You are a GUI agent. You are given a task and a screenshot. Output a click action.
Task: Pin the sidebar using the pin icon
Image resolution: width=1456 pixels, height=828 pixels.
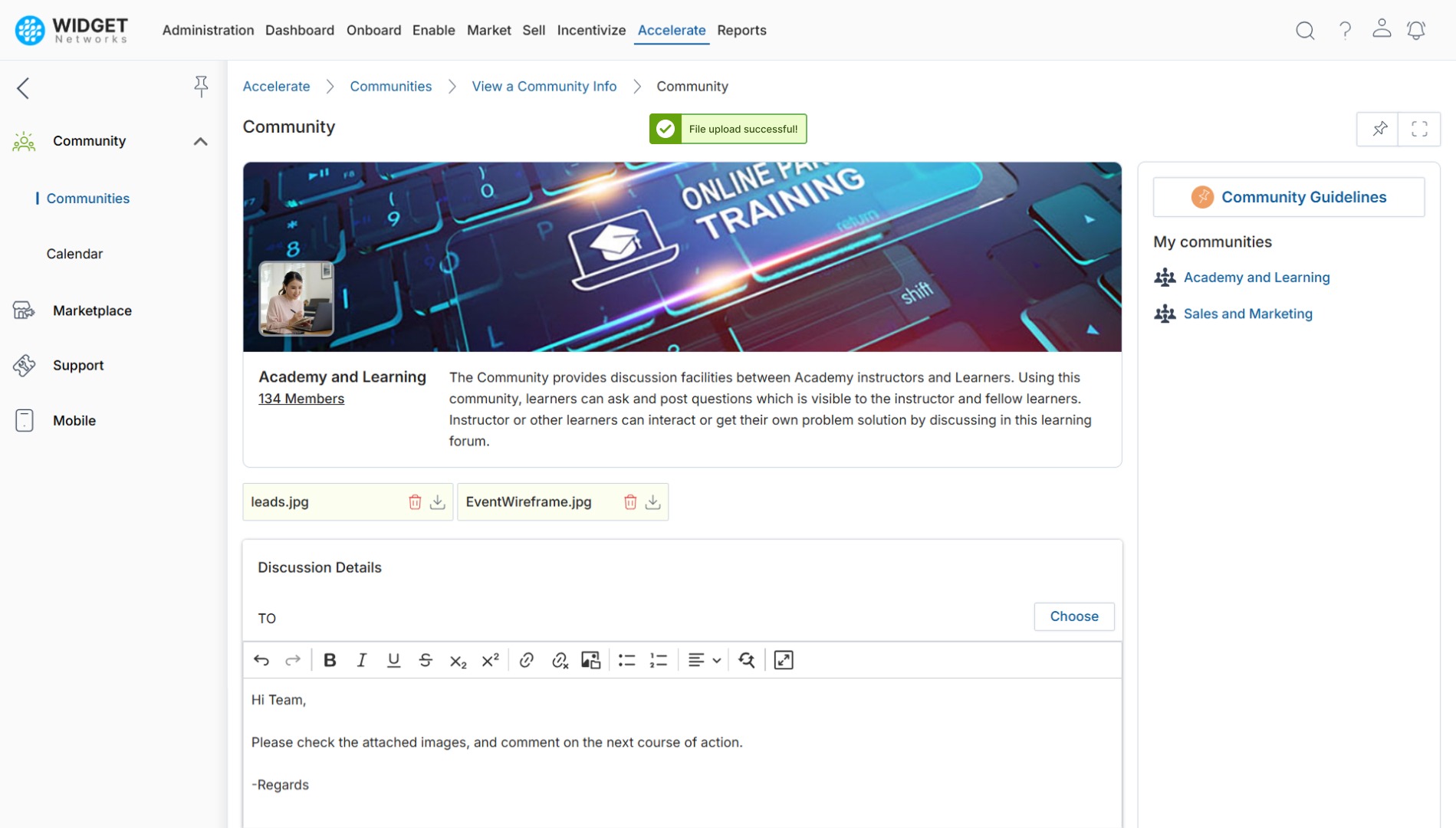201,87
